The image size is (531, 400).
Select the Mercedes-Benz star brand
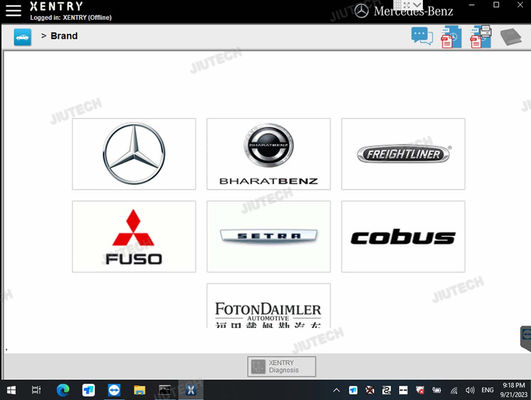134,154
